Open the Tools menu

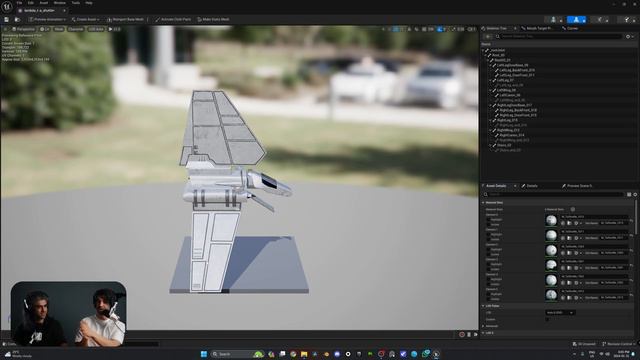coord(76,3)
